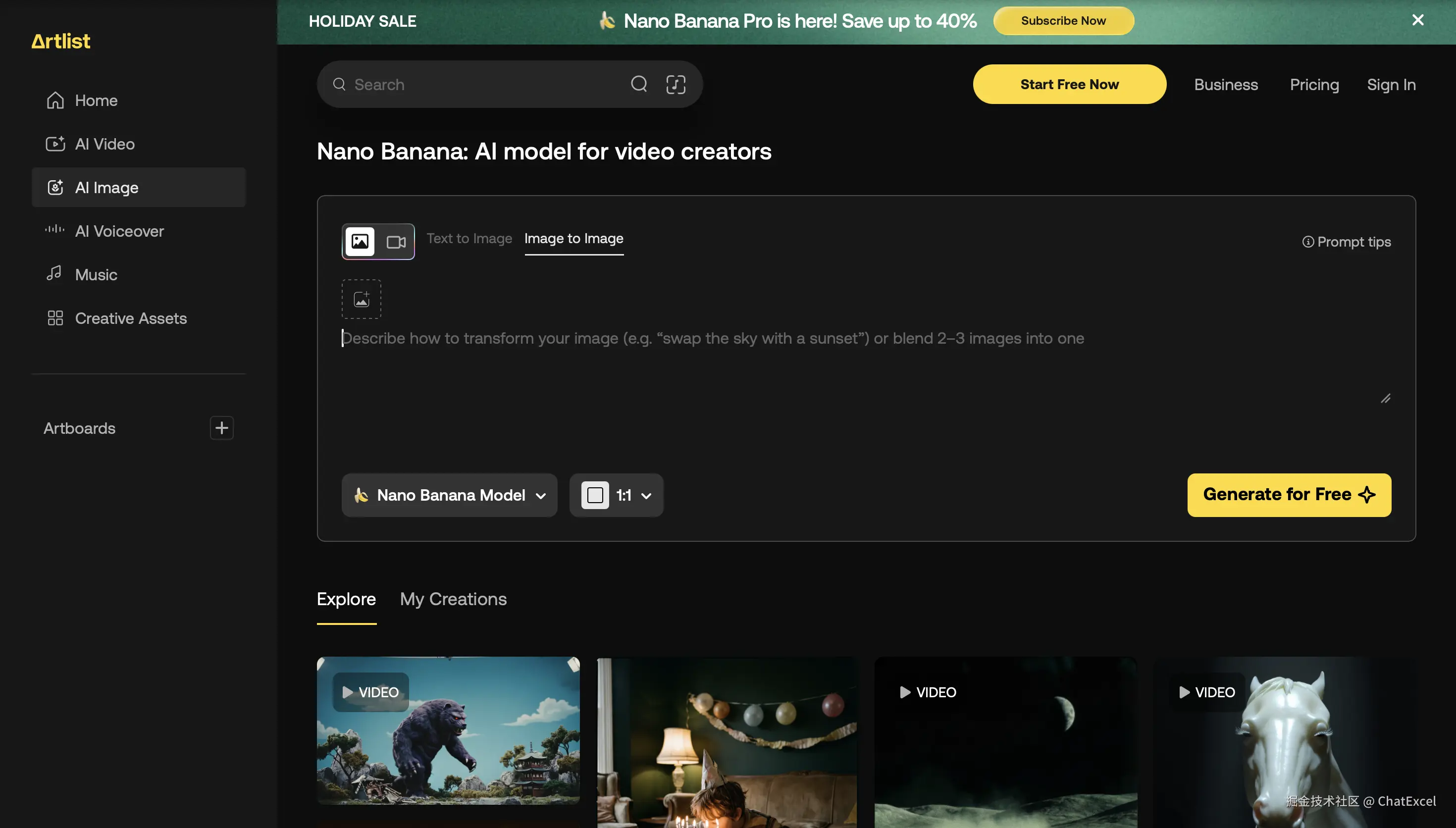Open AI Voiceover from sidebar
The image size is (1456, 828).
[x=119, y=231]
